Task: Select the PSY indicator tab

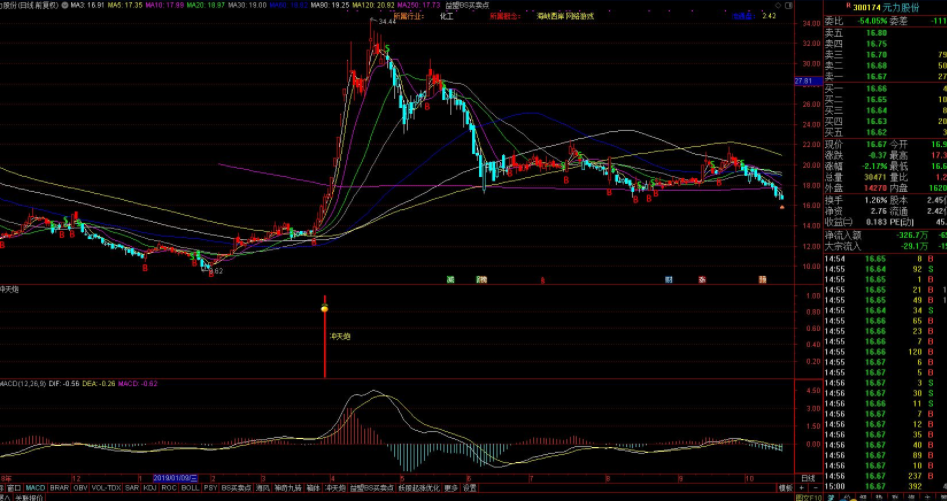Action: coord(210,488)
